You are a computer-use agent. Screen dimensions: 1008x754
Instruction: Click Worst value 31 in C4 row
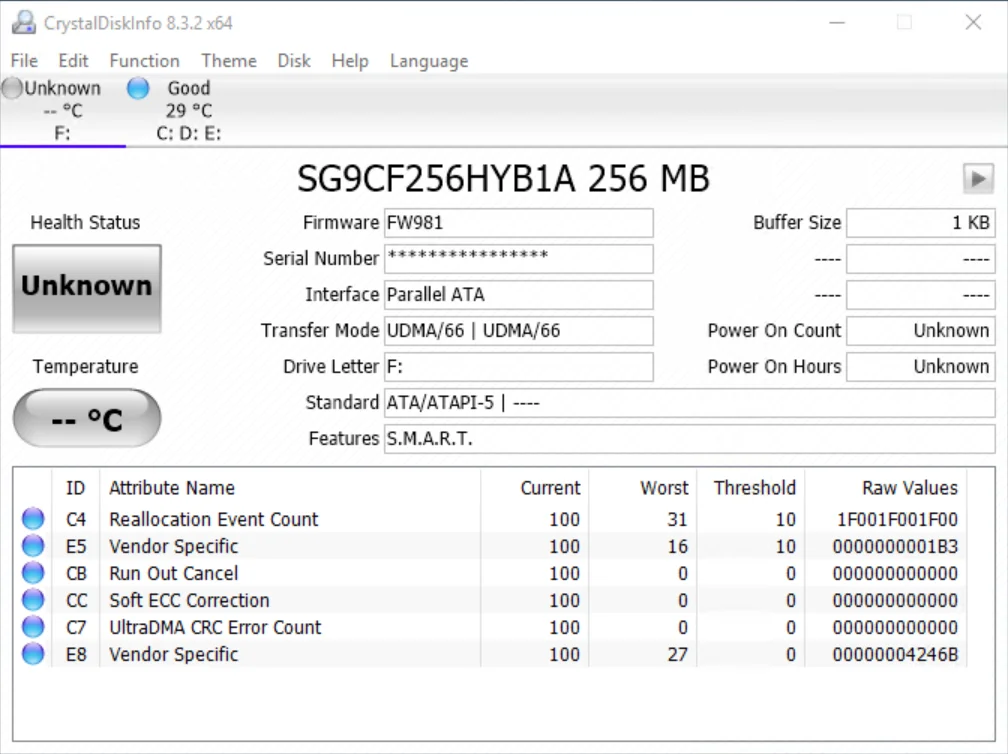point(677,519)
